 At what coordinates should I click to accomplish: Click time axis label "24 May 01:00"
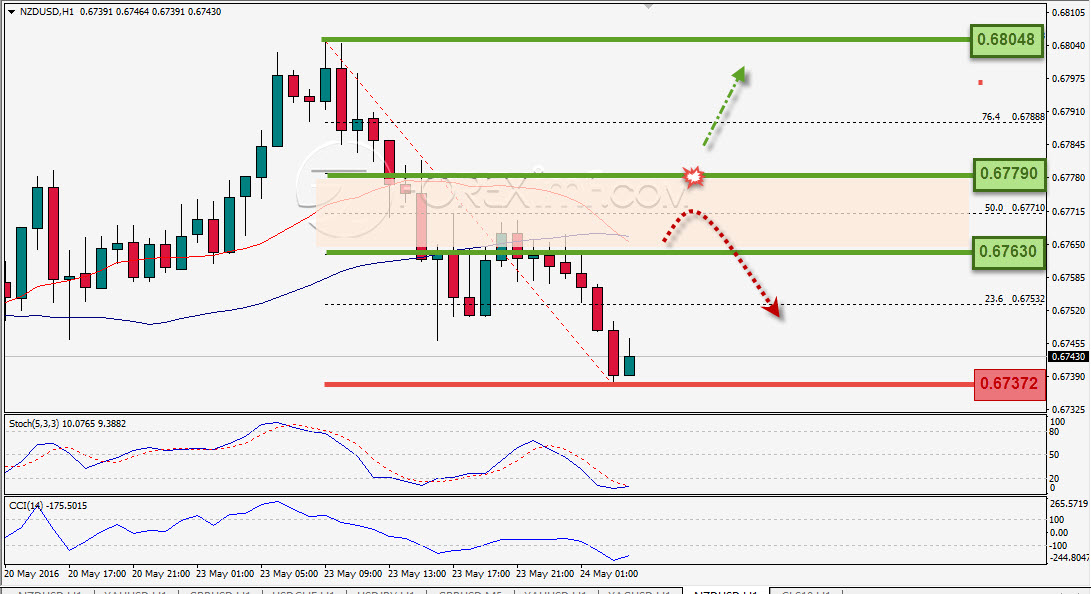(x=609, y=574)
